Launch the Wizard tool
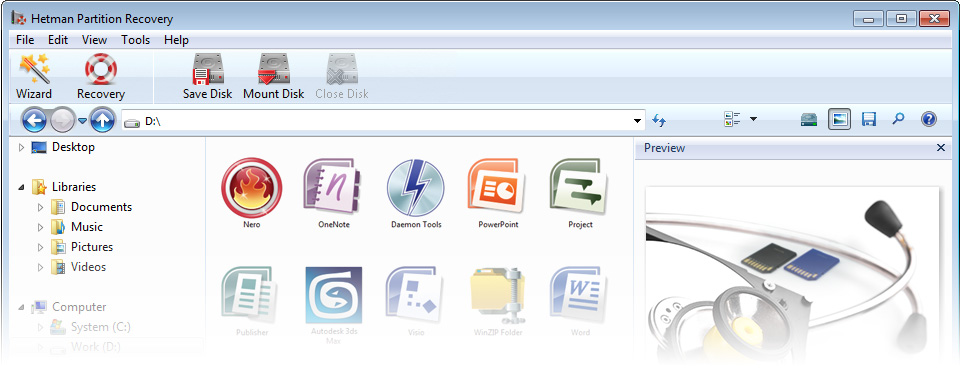 (x=34, y=77)
